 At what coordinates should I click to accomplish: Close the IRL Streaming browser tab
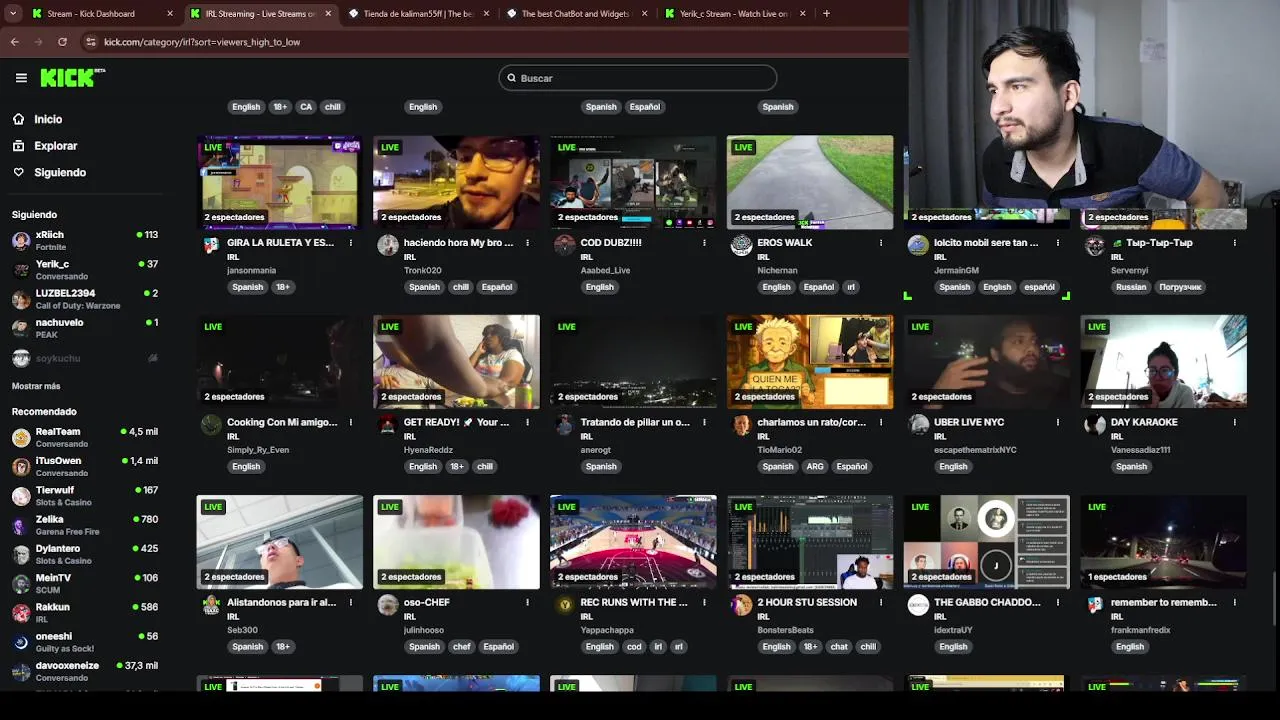pyautogui.click(x=328, y=14)
